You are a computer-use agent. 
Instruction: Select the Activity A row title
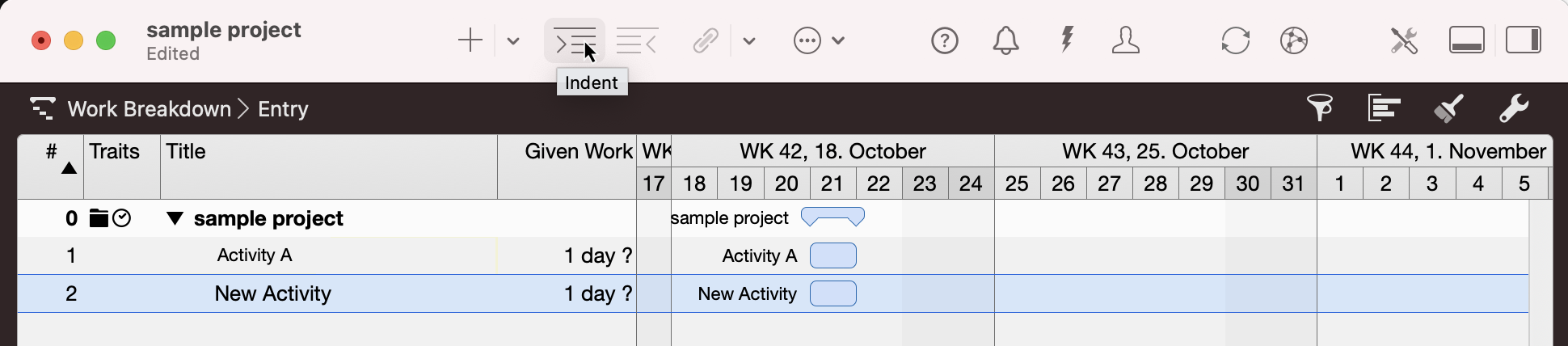click(x=255, y=255)
